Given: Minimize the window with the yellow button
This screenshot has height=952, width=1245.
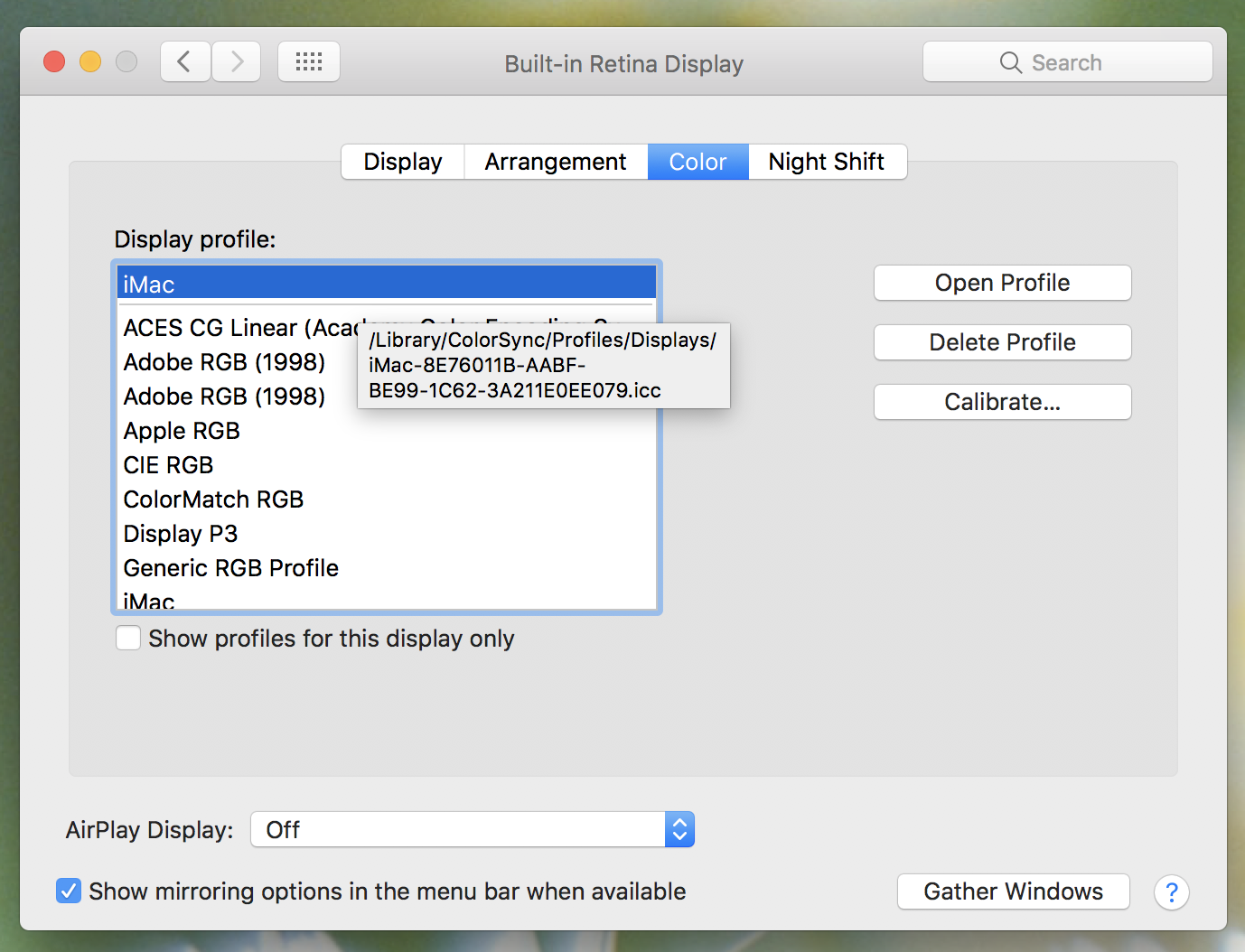Looking at the screenshot, I should [90, 61].
